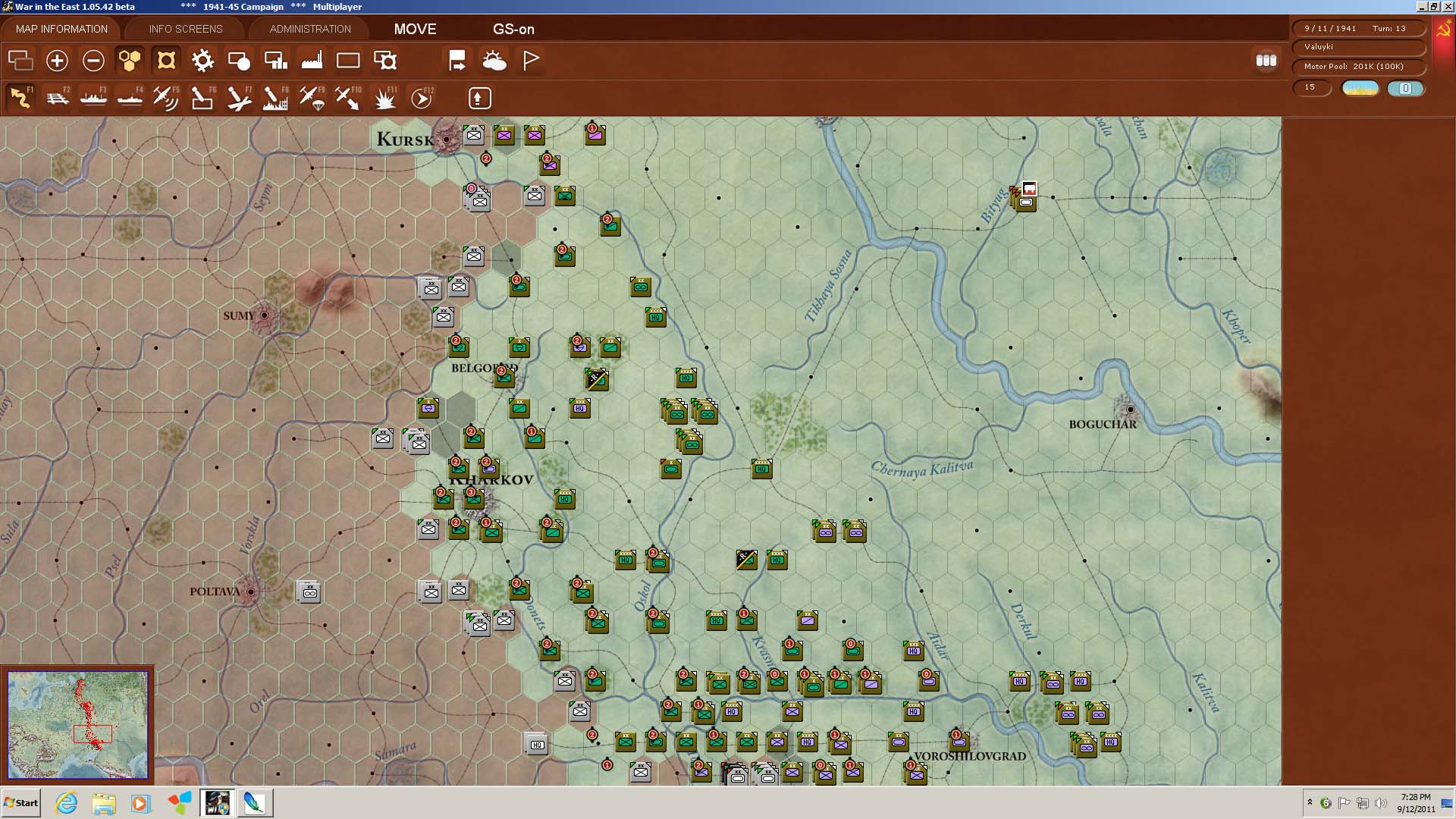The height and width of the screenshot is (819, 1456).
Task: Click the pennant flag icon
Action: [x=531, y=61]
